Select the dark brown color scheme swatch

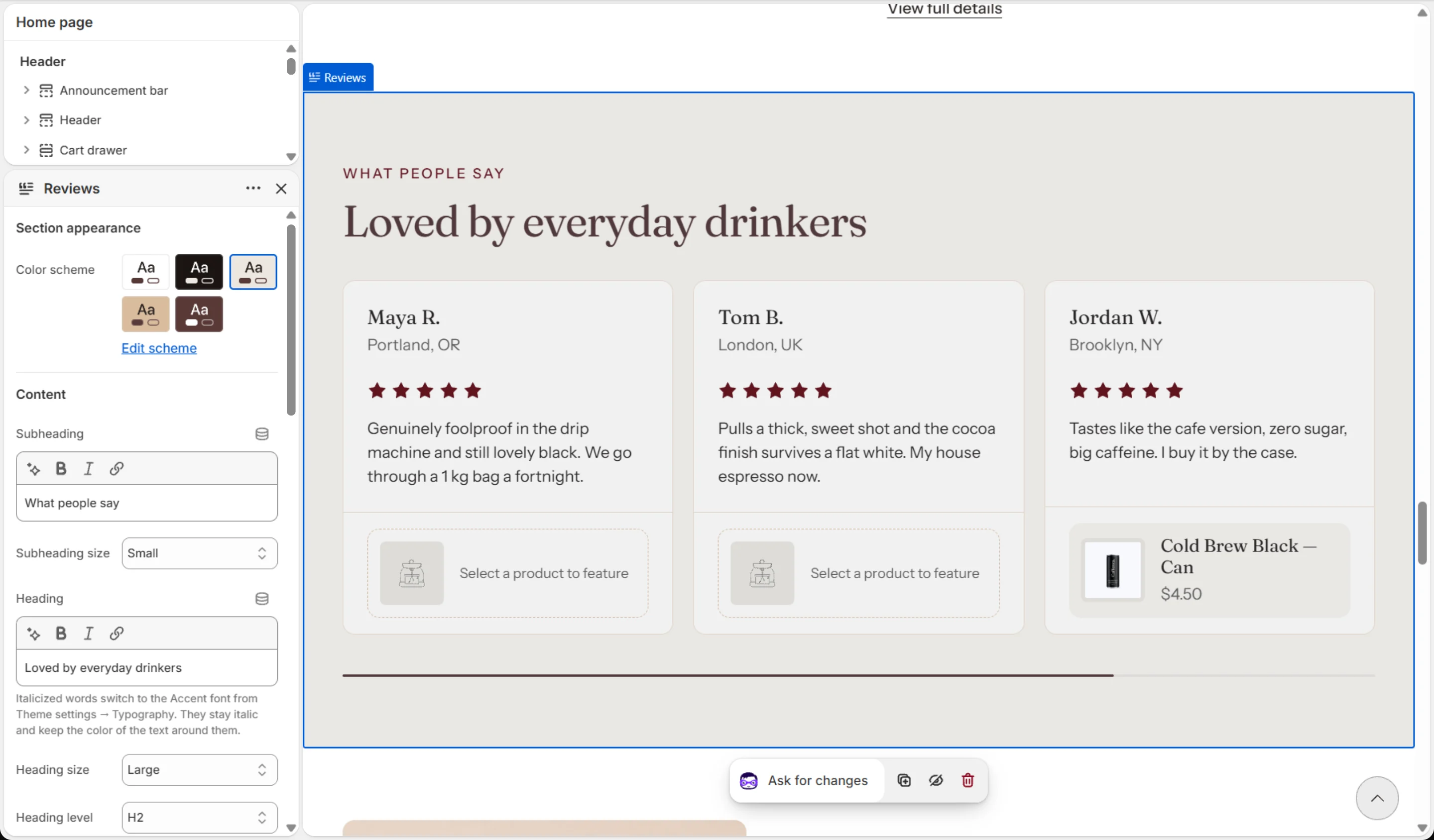pyautogui.click(x=199, y=314)
